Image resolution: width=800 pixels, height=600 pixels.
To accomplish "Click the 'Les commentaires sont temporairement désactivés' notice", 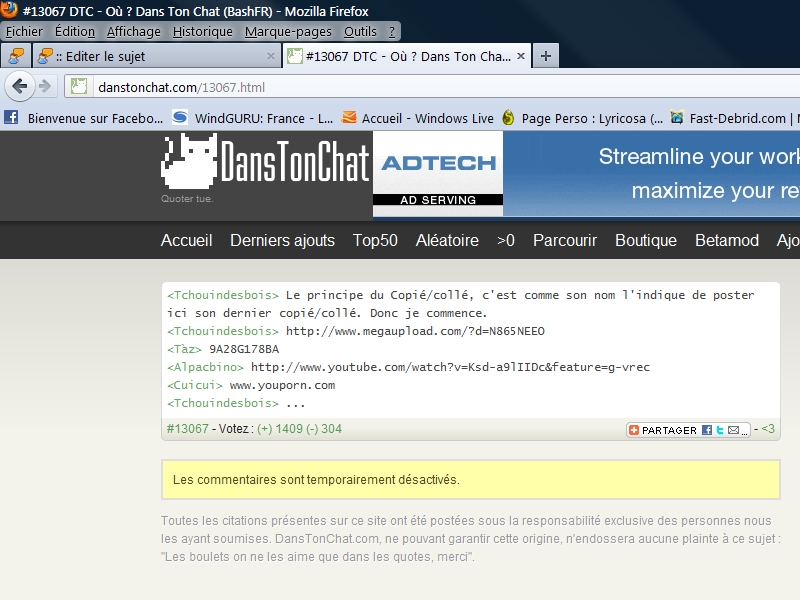I will click(470, 480).
